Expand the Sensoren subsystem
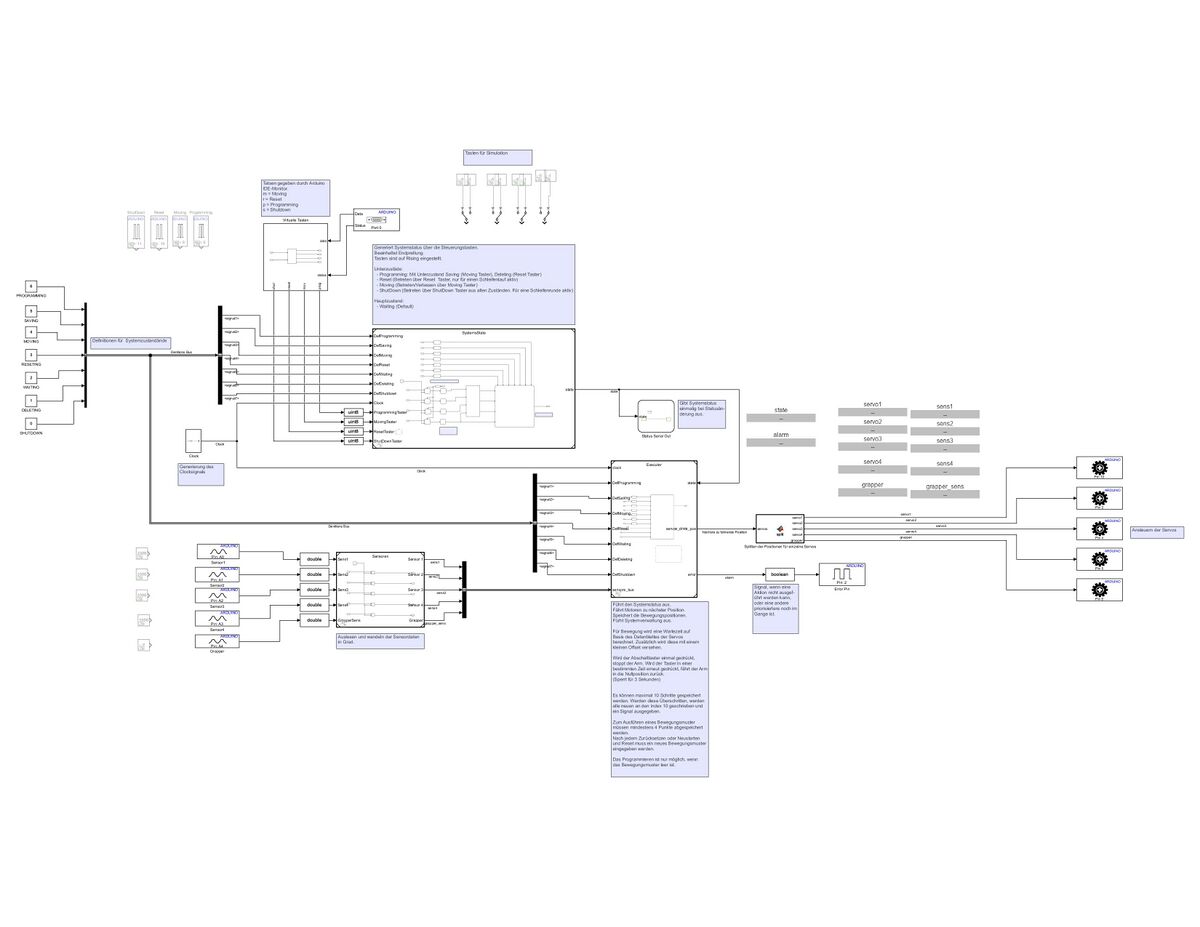1200x927 pixels. coord(380,590)
